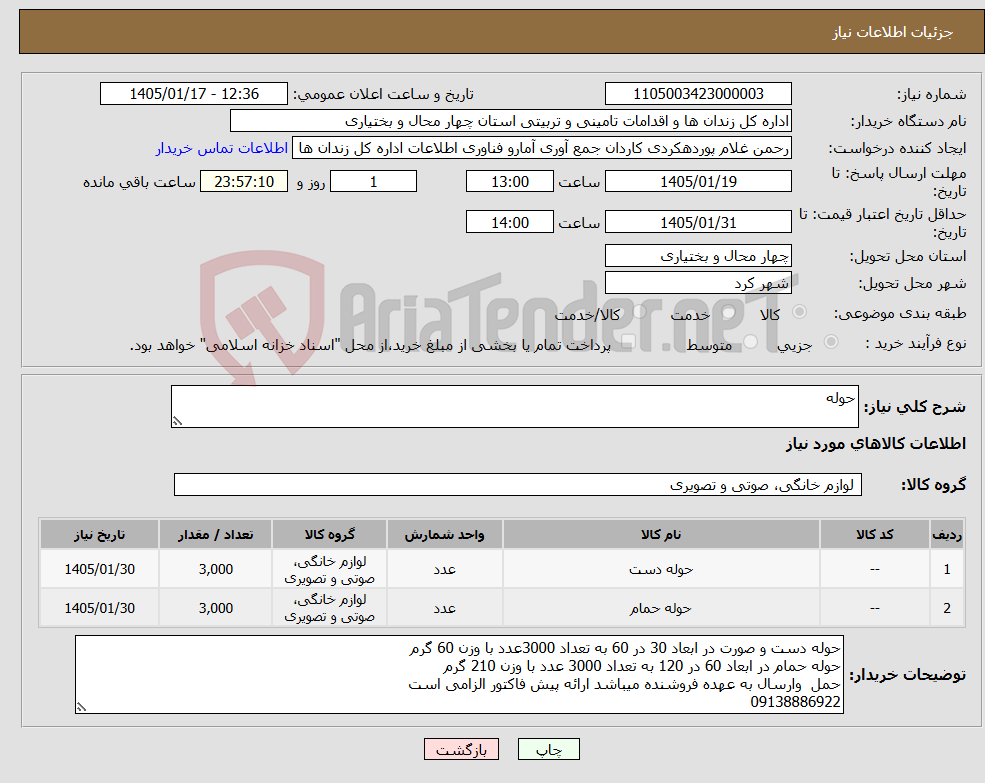Click the گروه کالا column header
Viewport: 985px width, 783px height.
(329, 534)
